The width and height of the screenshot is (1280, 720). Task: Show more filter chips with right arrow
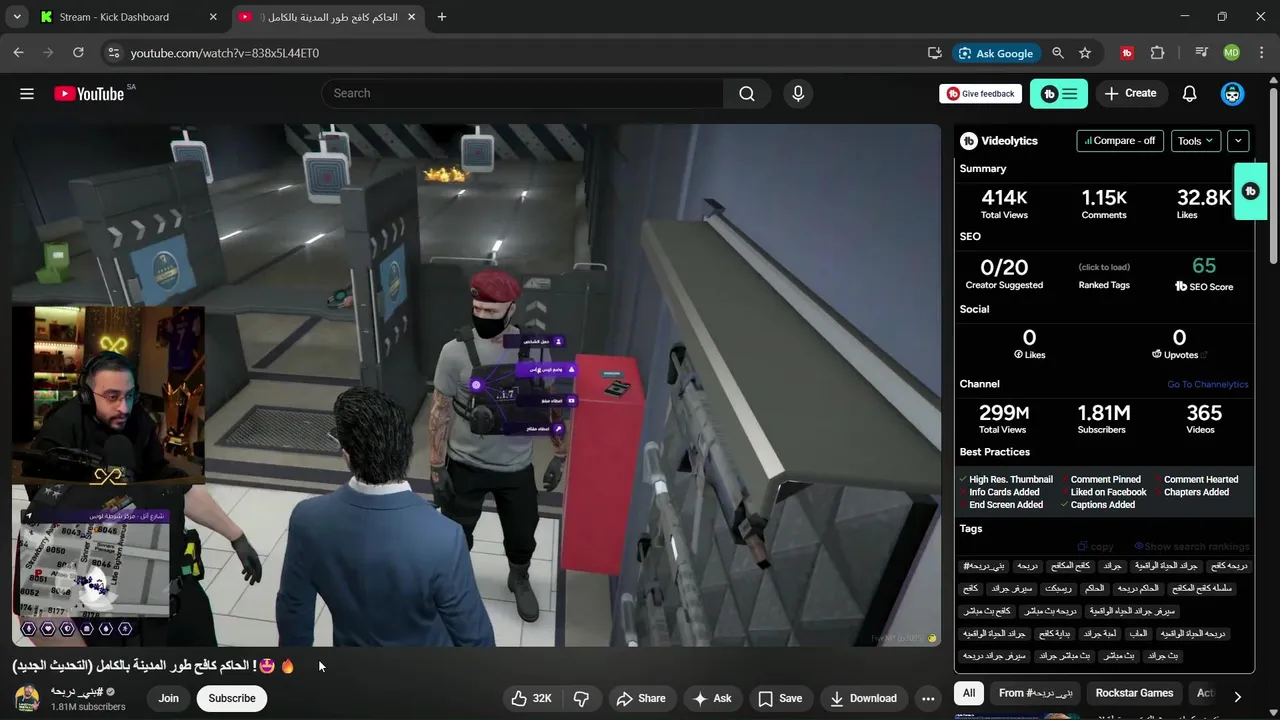[x=1237, y=697]
